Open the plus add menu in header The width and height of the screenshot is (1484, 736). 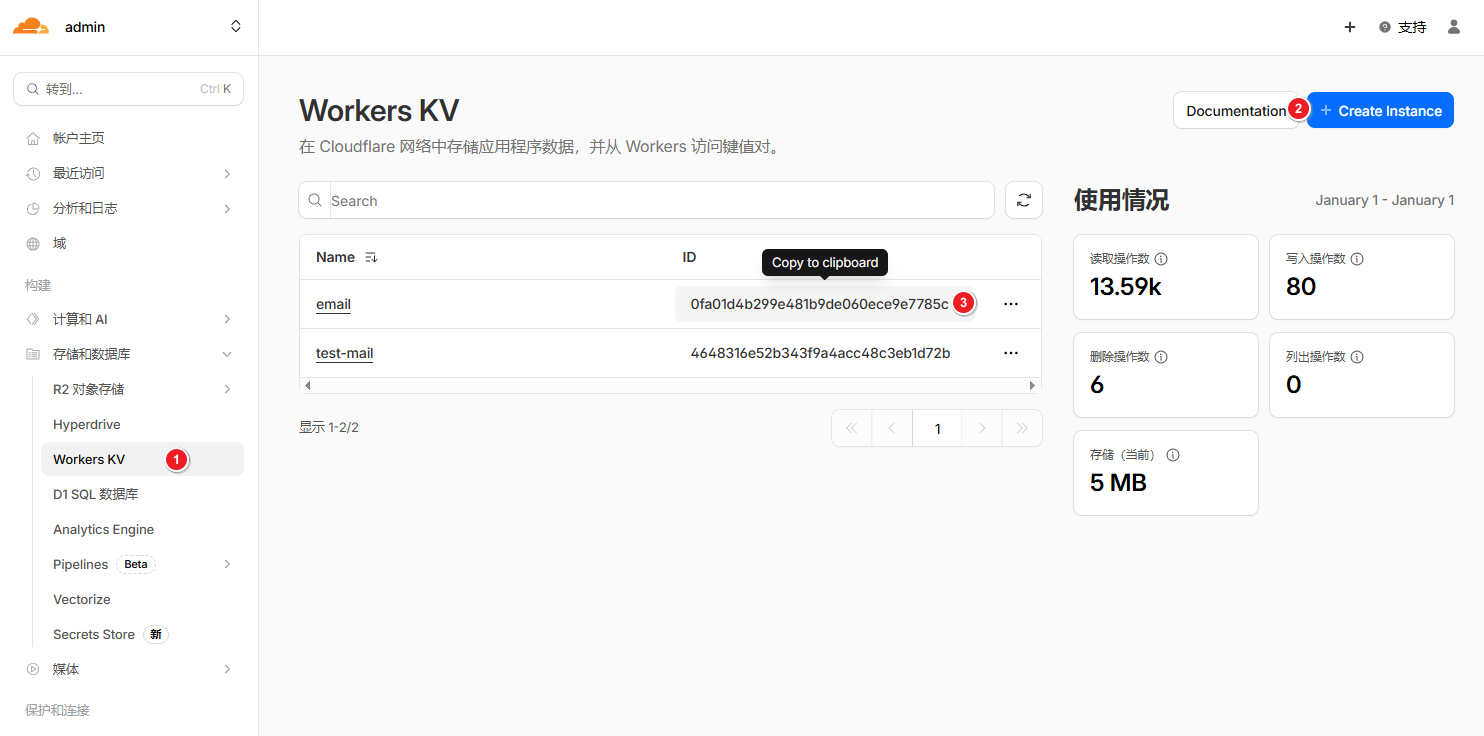pyautogui.click(x=1349, y=27)
